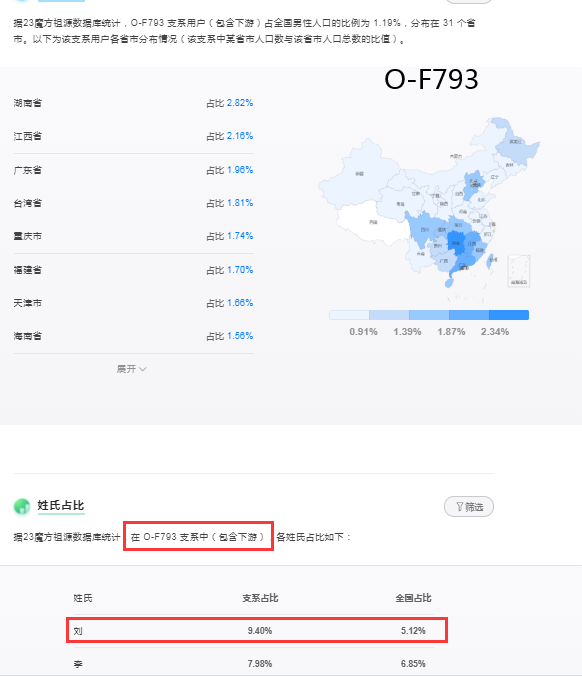
Task: Click the 姓氏占比 section heading
Action: [61, 505]
